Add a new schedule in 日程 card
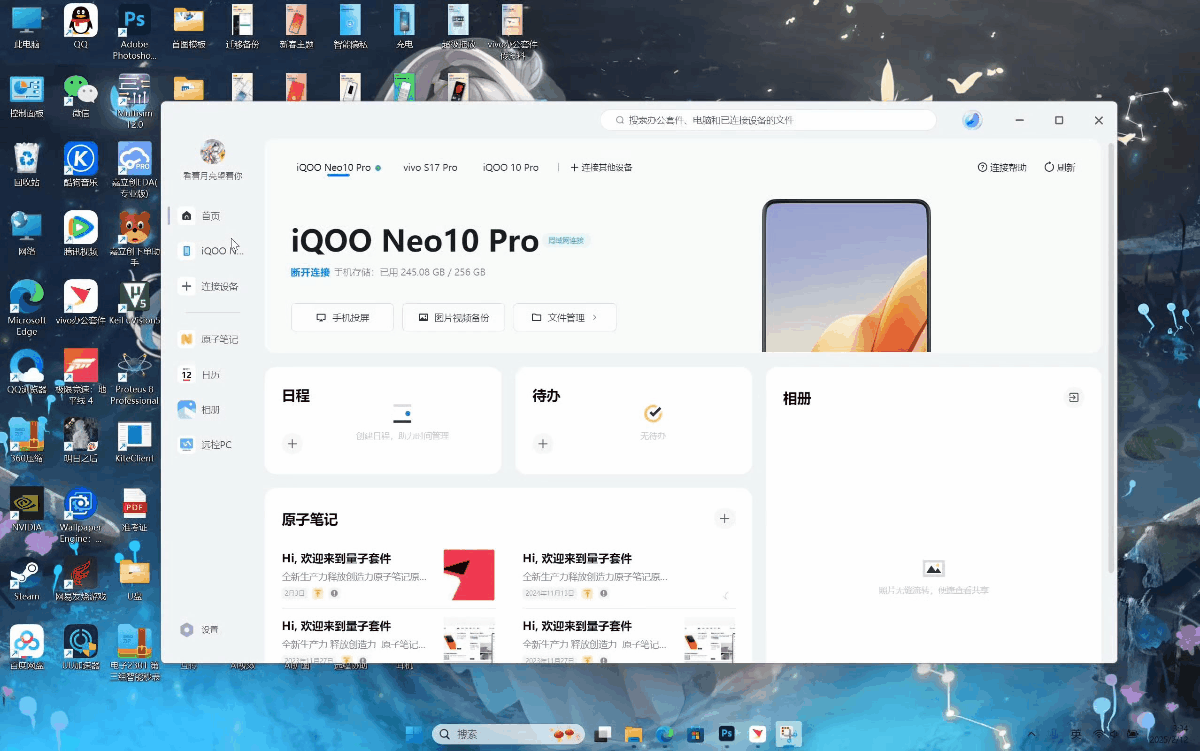The image size is (1200, 751). (x=292, y=443)
